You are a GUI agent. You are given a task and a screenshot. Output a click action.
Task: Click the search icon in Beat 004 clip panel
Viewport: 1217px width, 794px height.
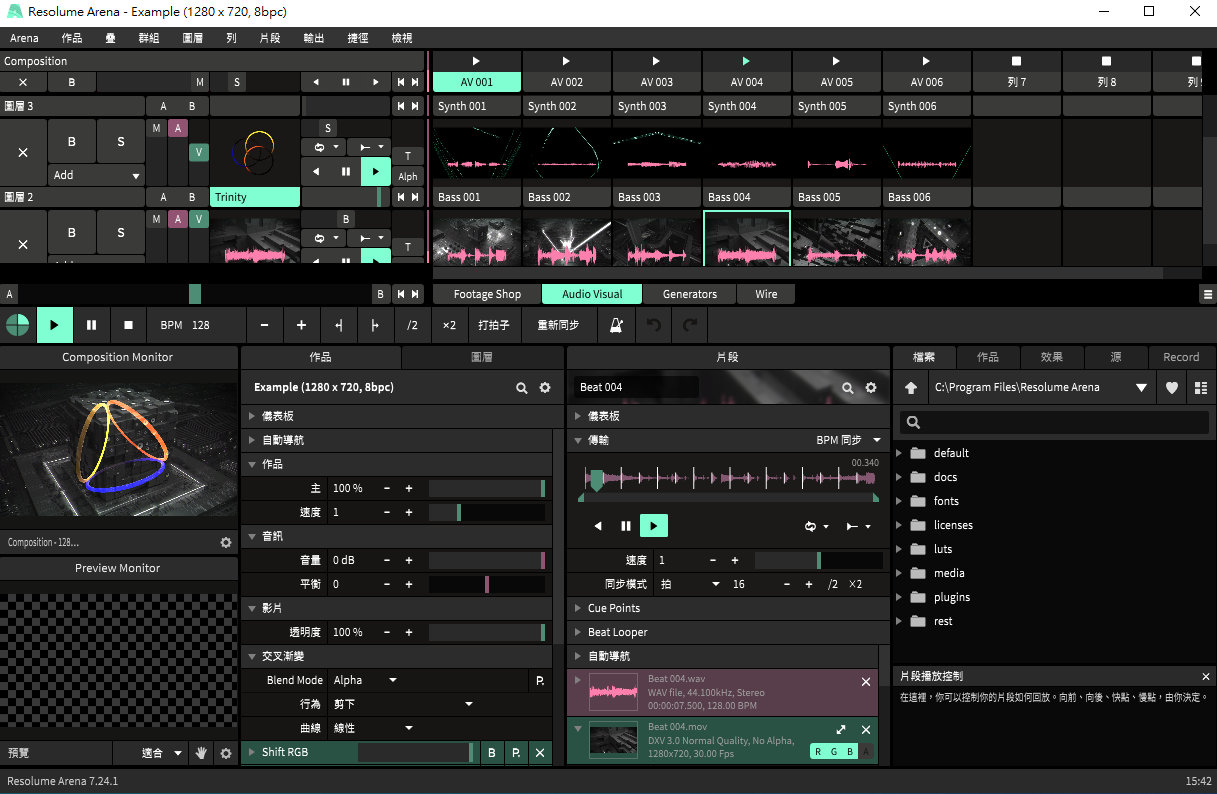(x=848, y=387)
